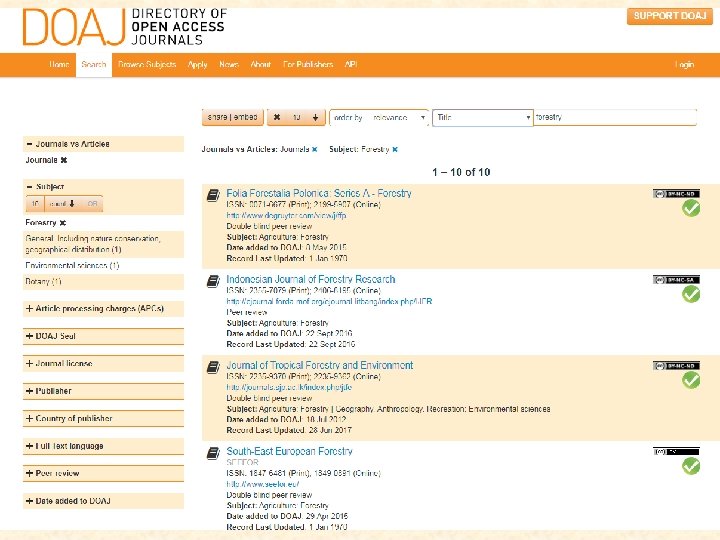720x540 pixels.
Task: Open South-East European Forestry title link
Action: pyautogui.click(x=289, y=451)
